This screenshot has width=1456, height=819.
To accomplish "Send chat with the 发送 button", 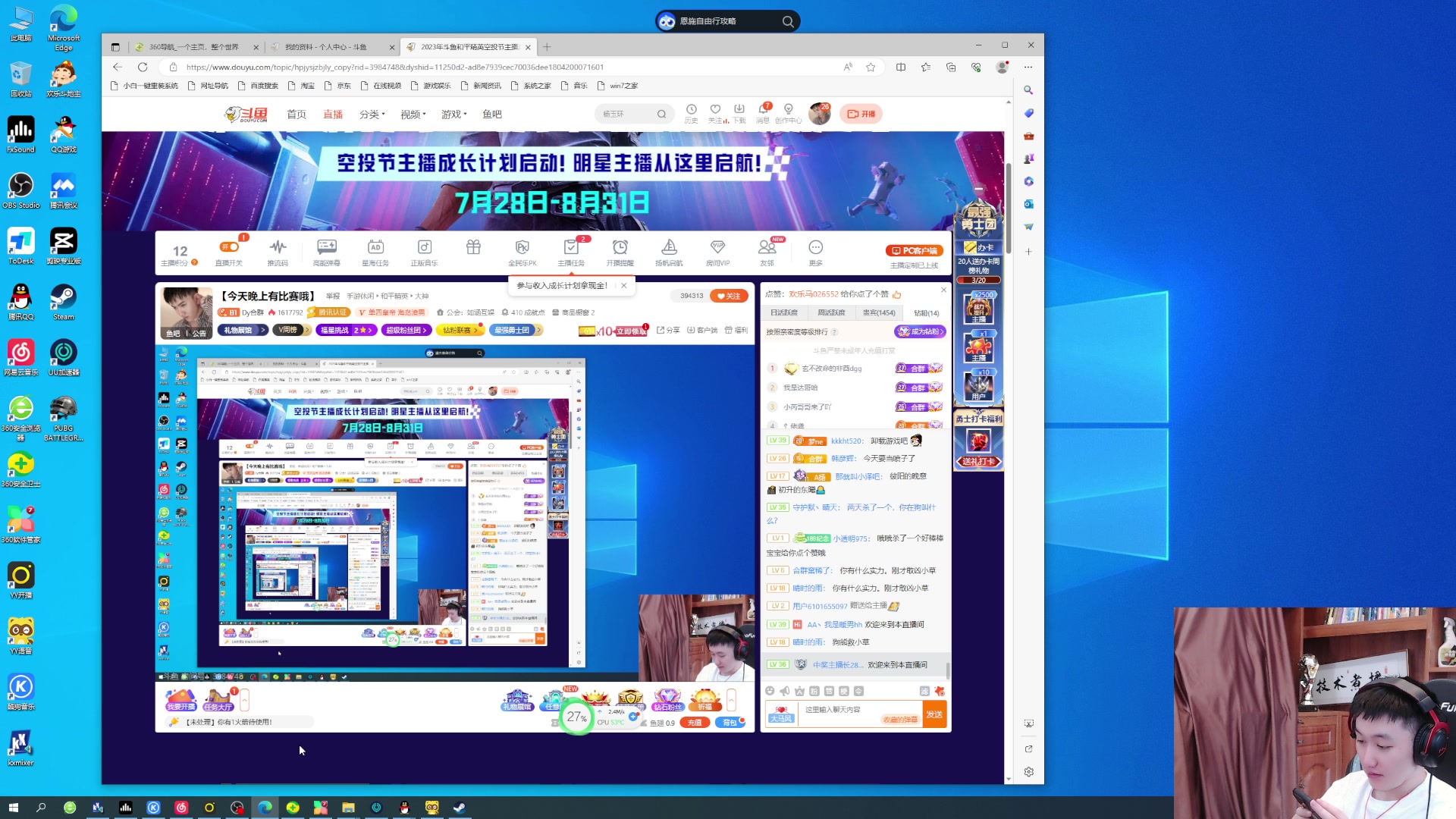I will pos(934,714).
